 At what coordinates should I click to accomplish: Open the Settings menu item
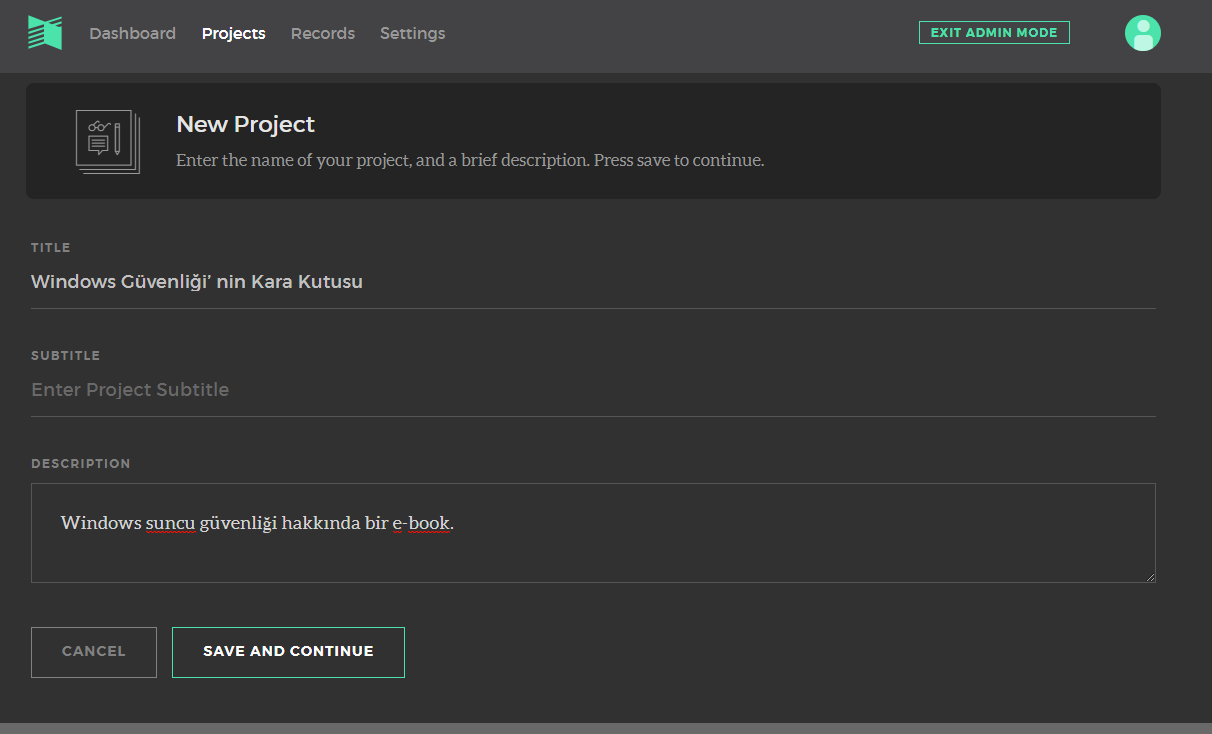coord(413,33)
